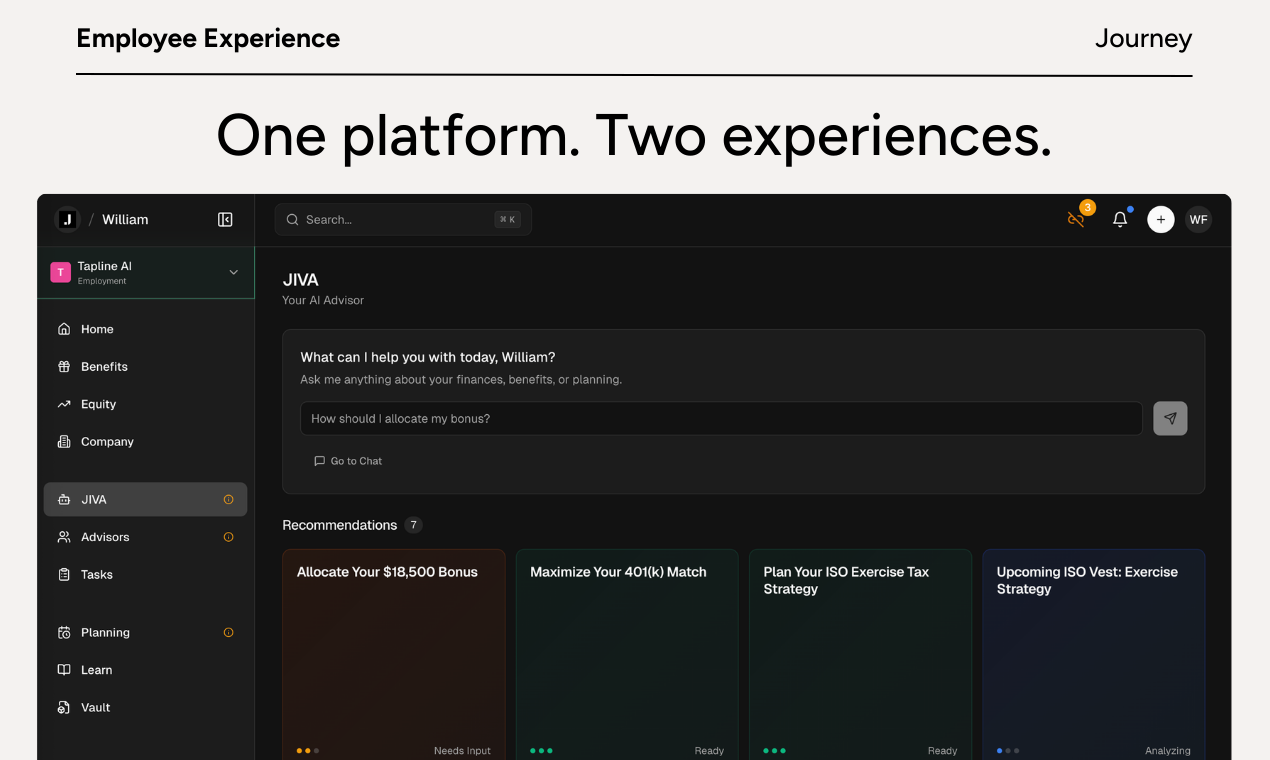Screen dimensions: 1270x760
Task: Click the Equity trending chart icon
Action: click(x=62, y=404)
